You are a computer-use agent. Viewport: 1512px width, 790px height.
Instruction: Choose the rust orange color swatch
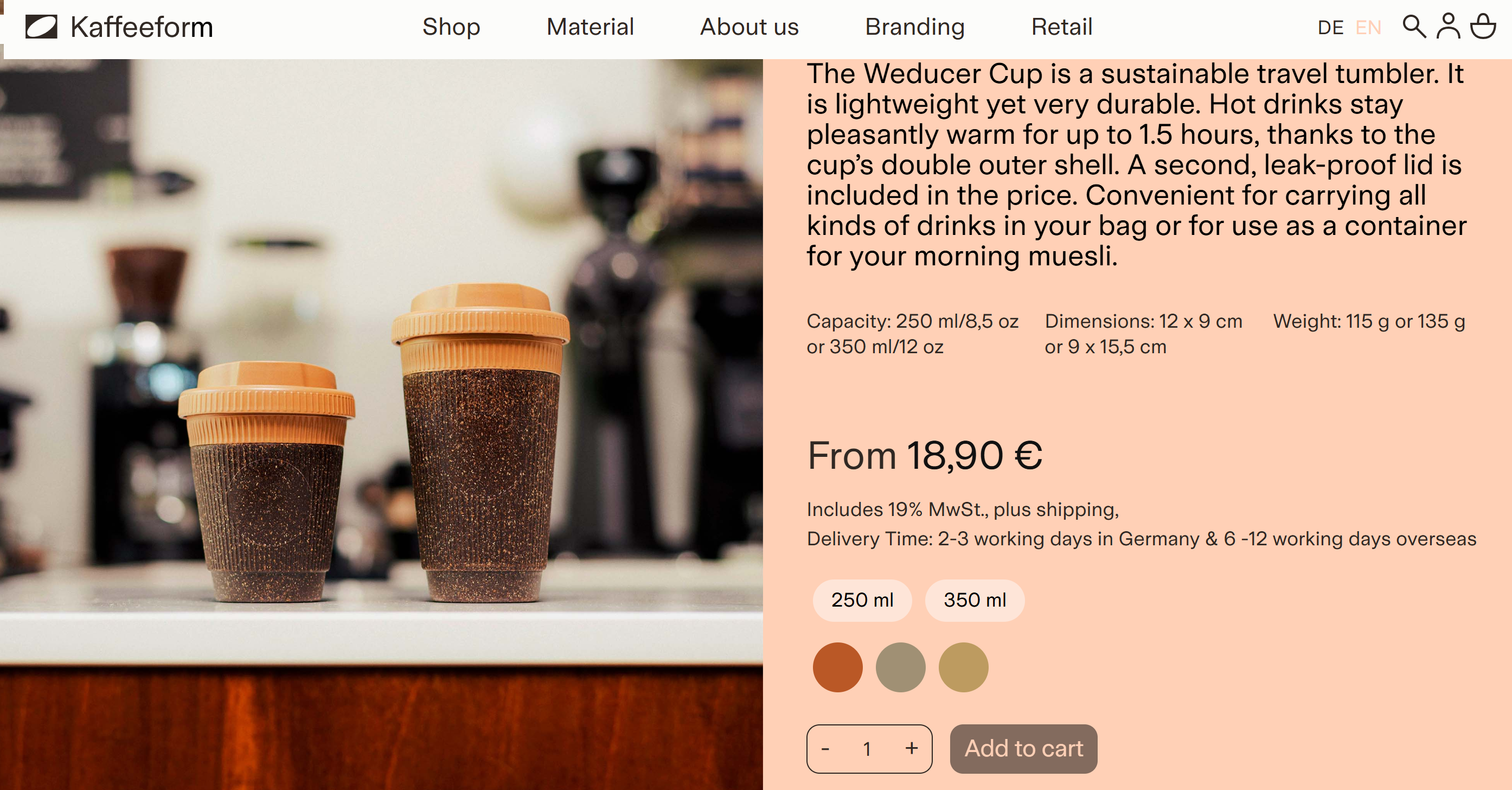837,667
